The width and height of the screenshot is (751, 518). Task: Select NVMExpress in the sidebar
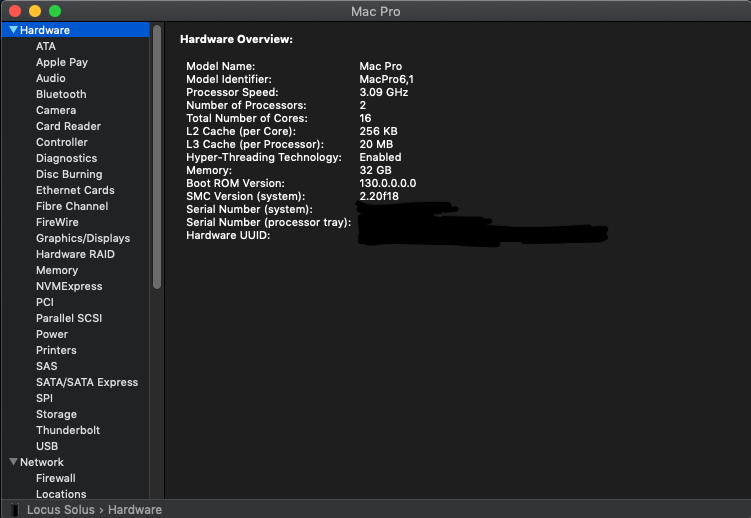pos(69,286)
